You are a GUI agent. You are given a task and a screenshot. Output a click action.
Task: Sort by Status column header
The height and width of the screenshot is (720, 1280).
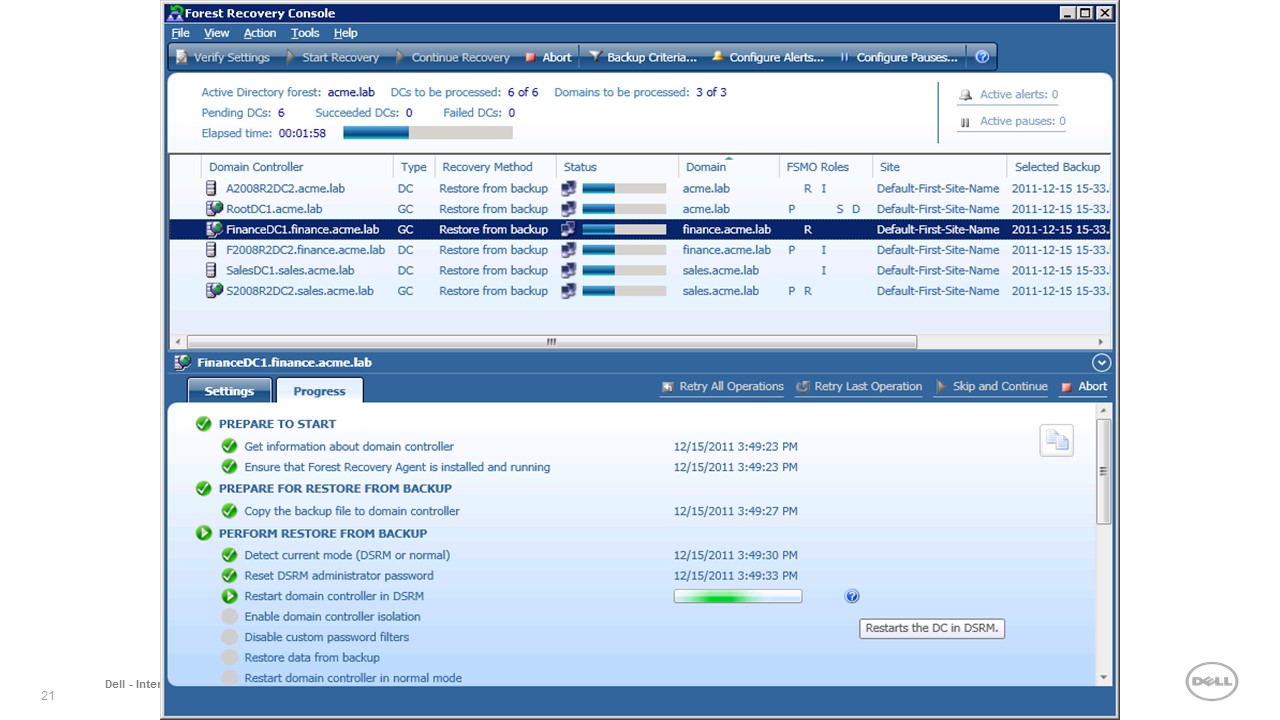(x=617, y=167)
